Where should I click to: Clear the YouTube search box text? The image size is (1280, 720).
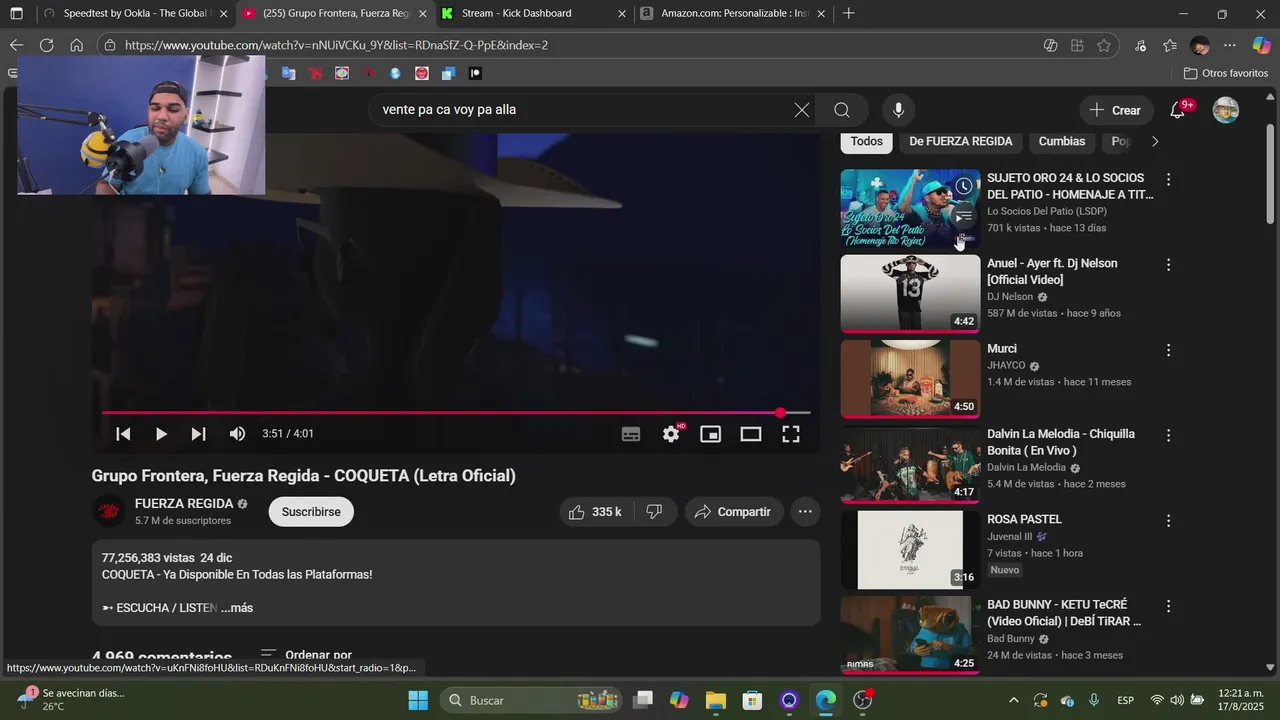[x=801, y=110]
